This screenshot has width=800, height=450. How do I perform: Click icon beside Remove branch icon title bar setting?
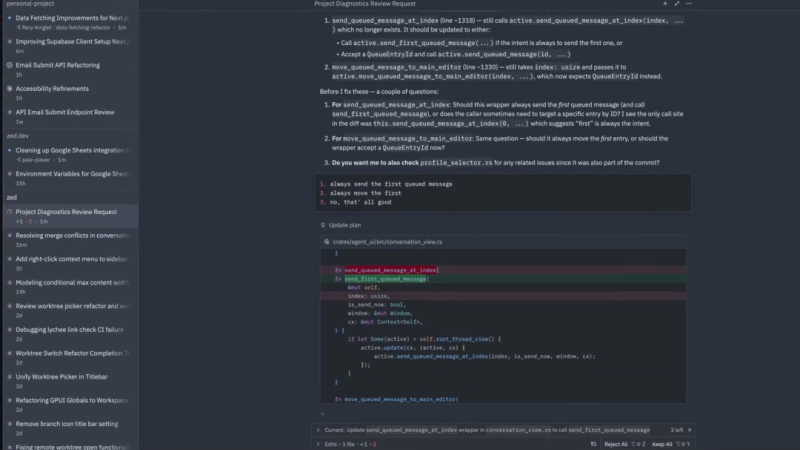9,424
